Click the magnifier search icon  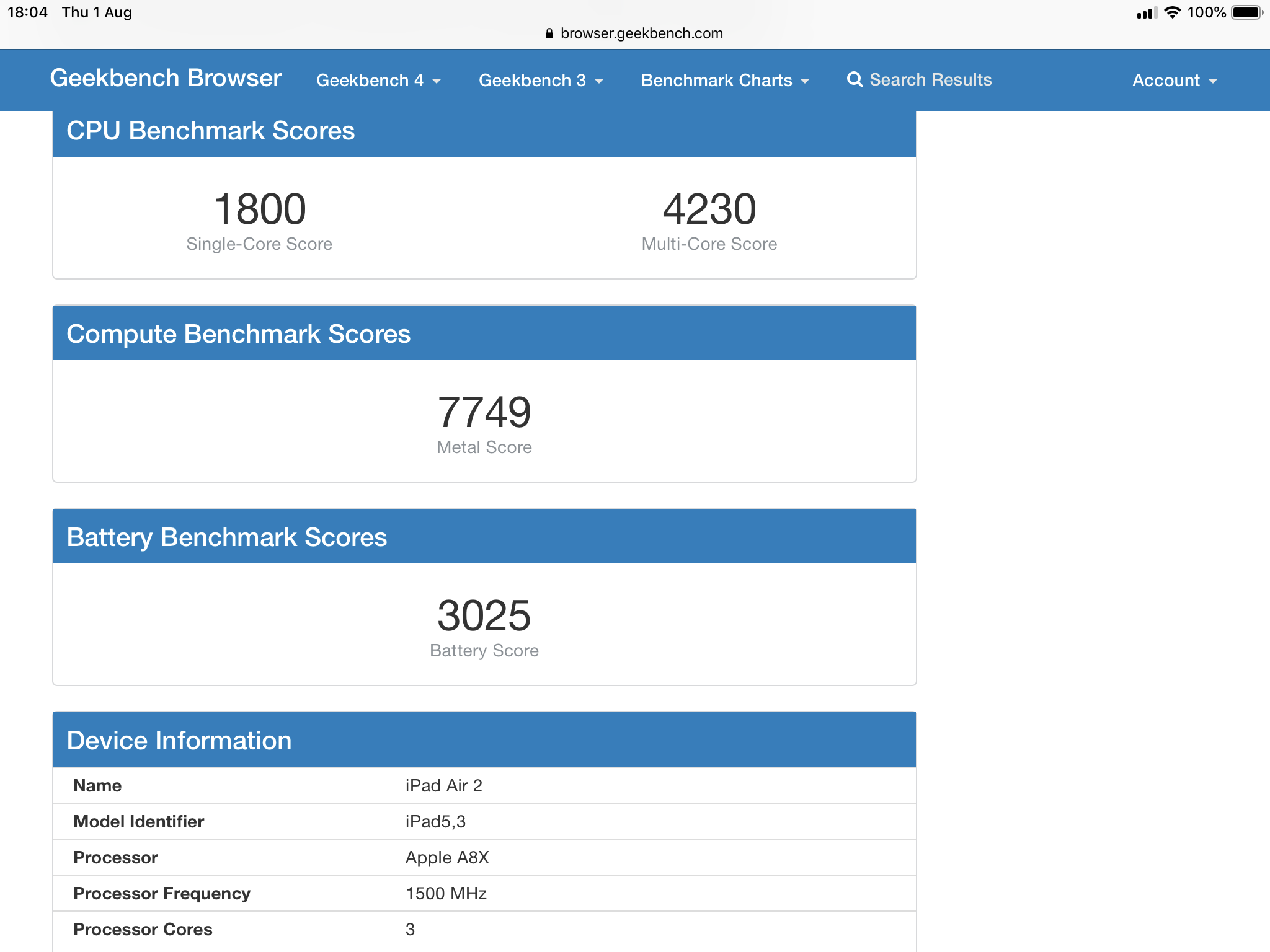point(855,80)
